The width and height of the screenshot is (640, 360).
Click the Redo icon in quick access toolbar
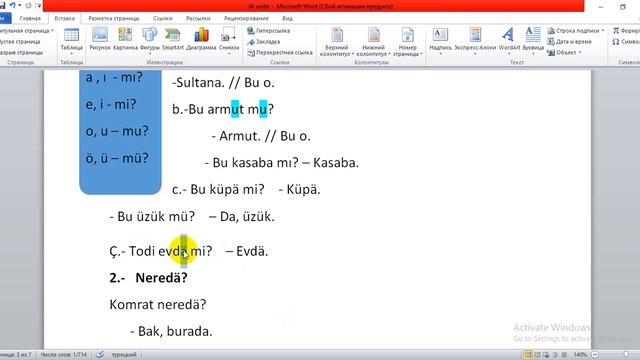coord(28,5)
